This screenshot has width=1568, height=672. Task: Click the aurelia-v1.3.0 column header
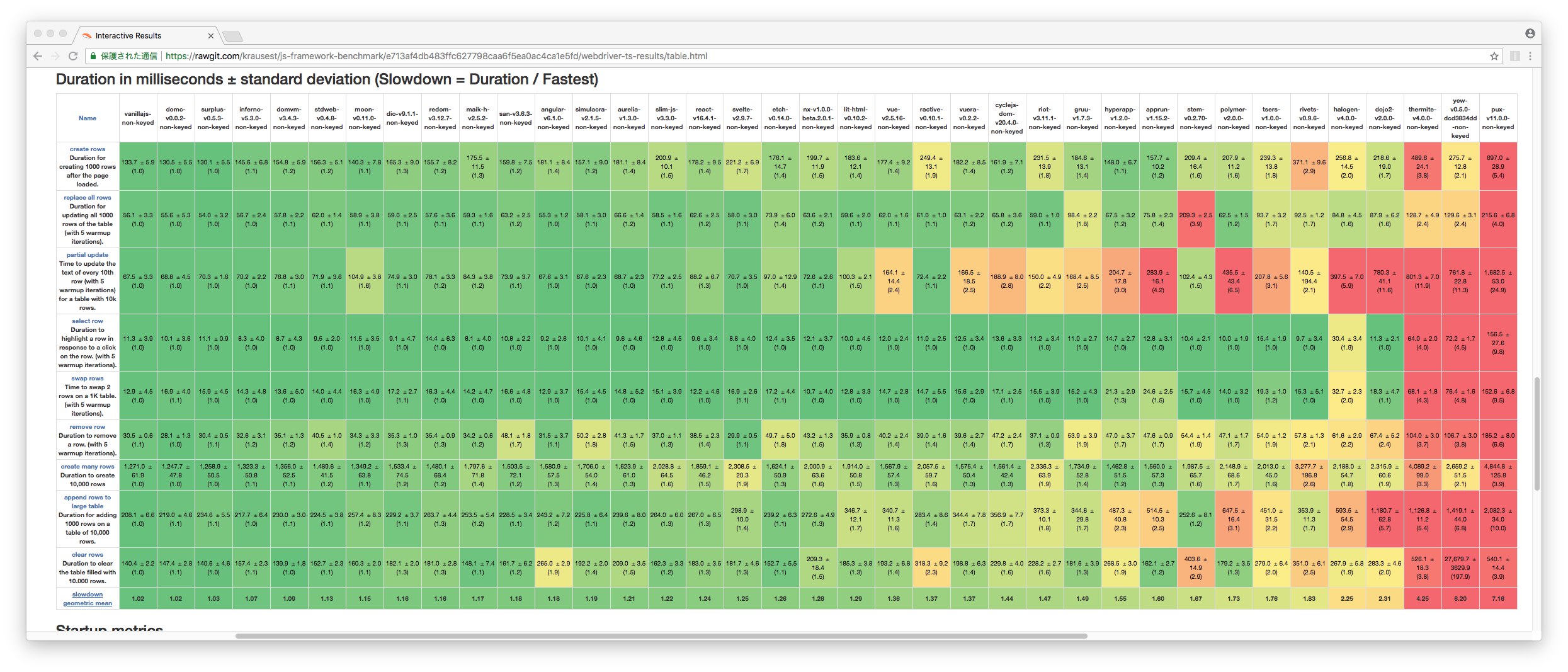[x=629, y=118]
